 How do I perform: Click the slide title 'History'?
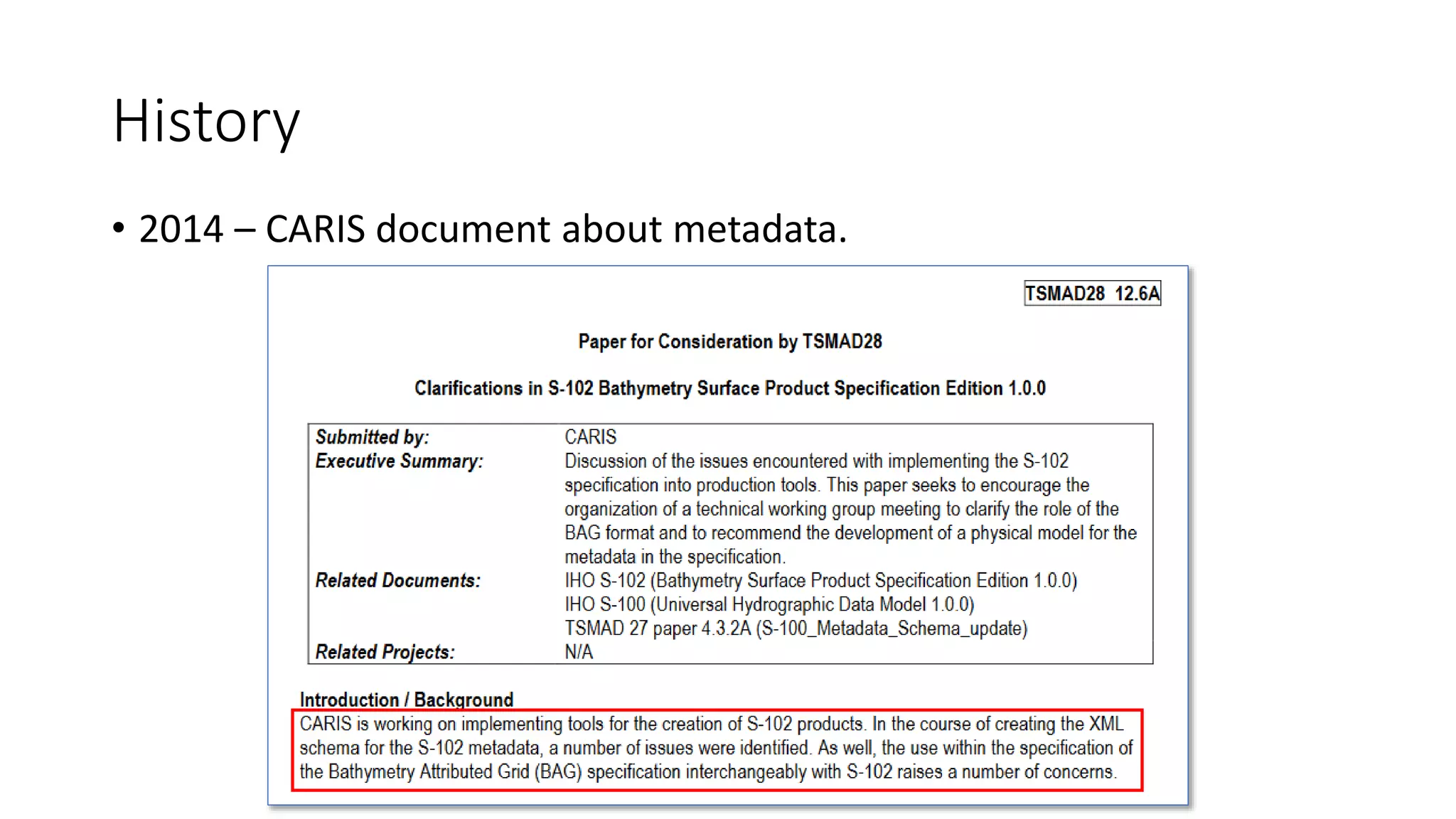(206, 122)
